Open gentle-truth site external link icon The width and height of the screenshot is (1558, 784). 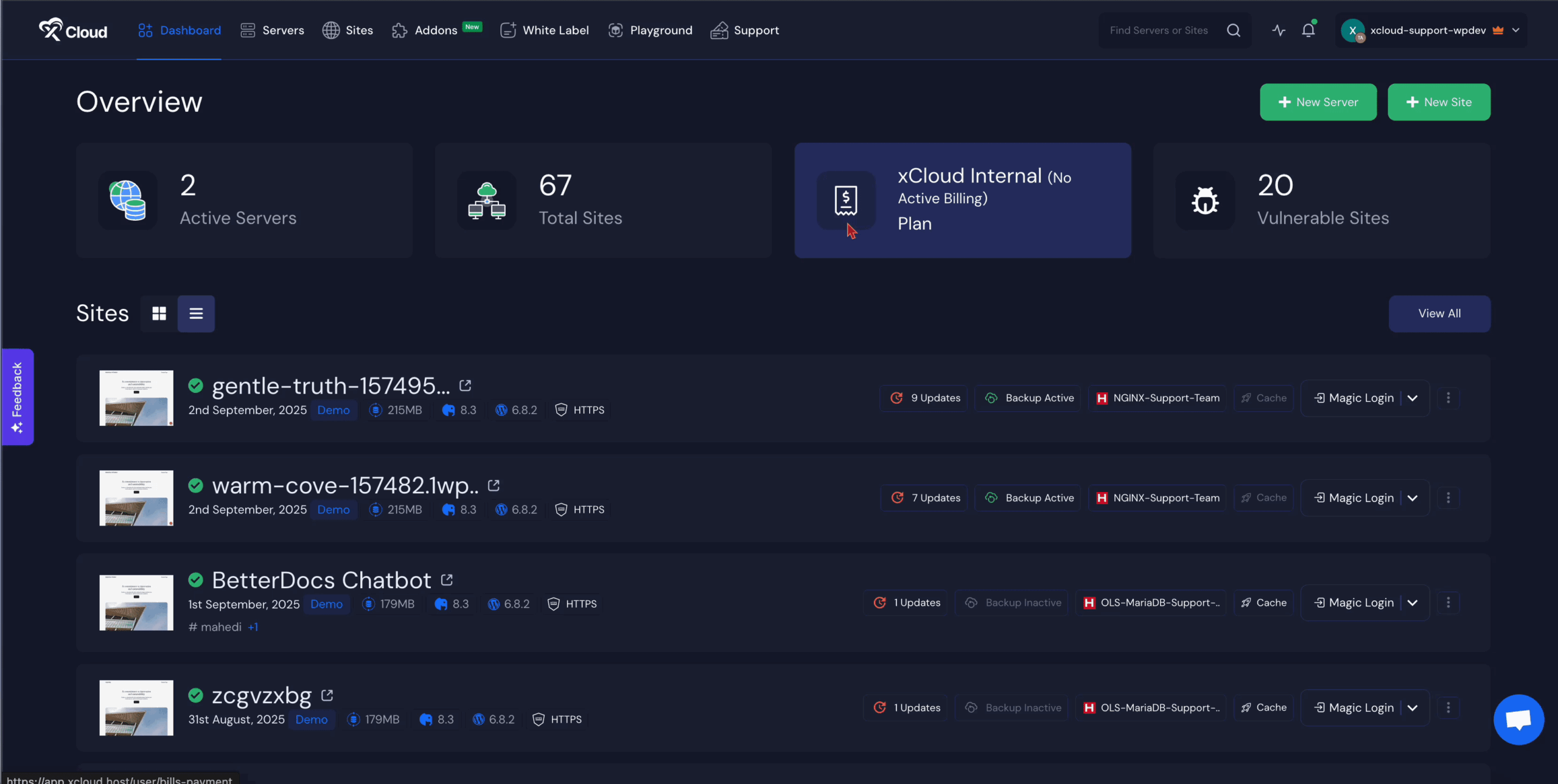[466, 386]
